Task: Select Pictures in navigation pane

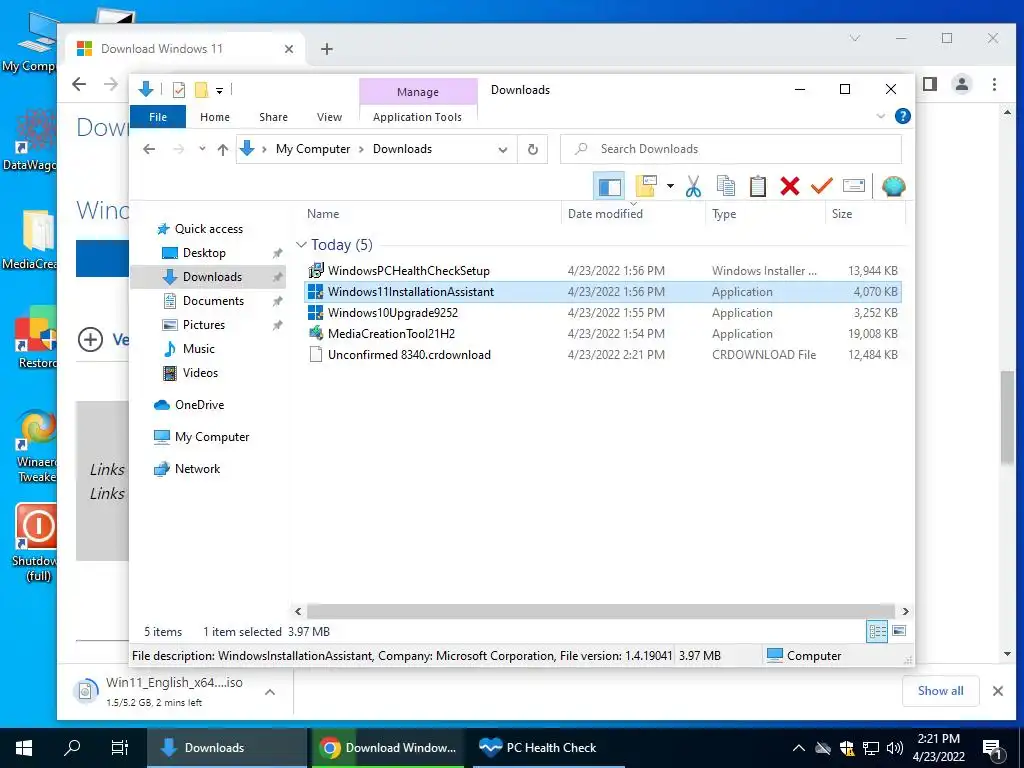Action: pos(204,325)
